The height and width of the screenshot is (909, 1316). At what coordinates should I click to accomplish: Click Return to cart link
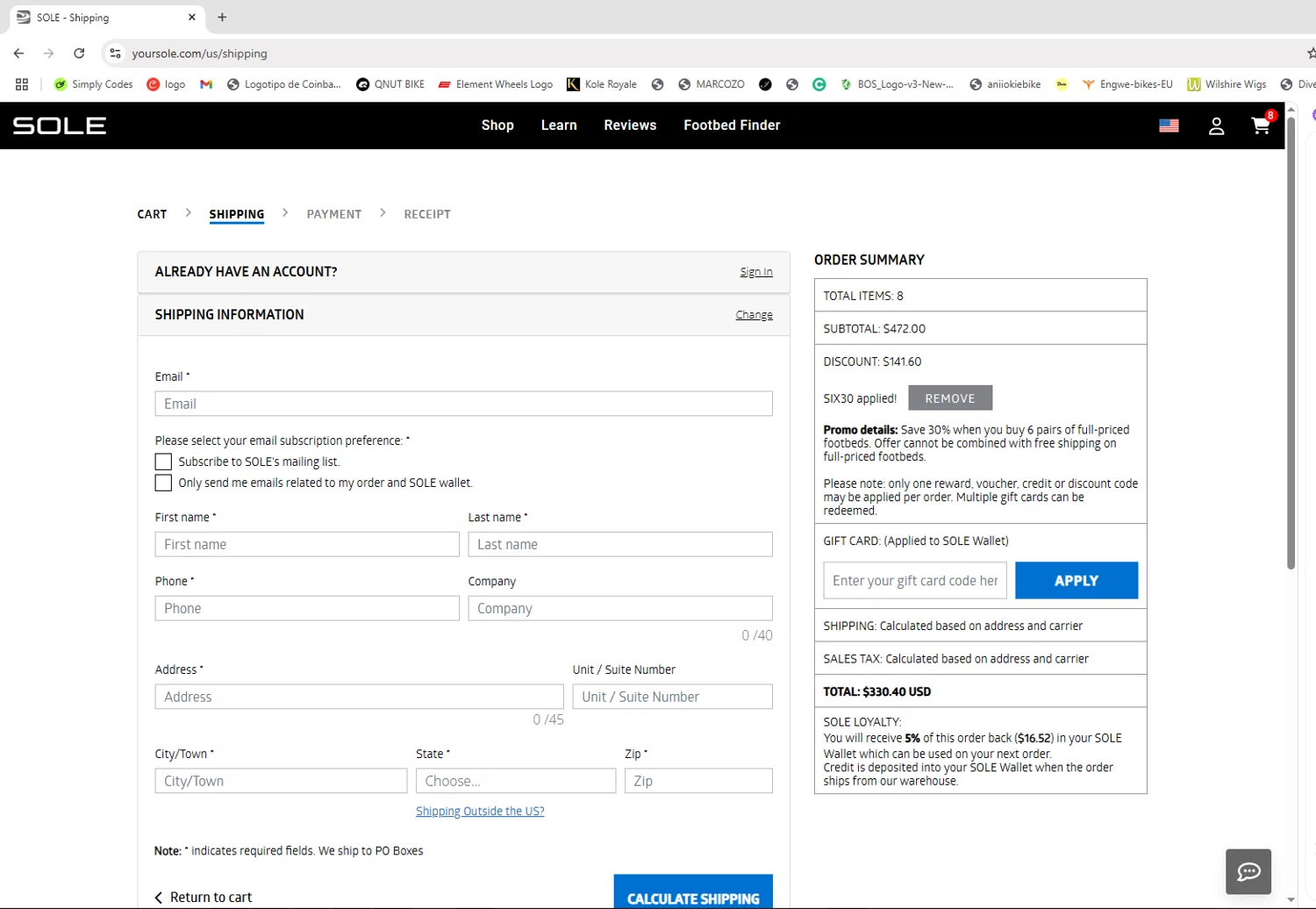tap(204, 898)
